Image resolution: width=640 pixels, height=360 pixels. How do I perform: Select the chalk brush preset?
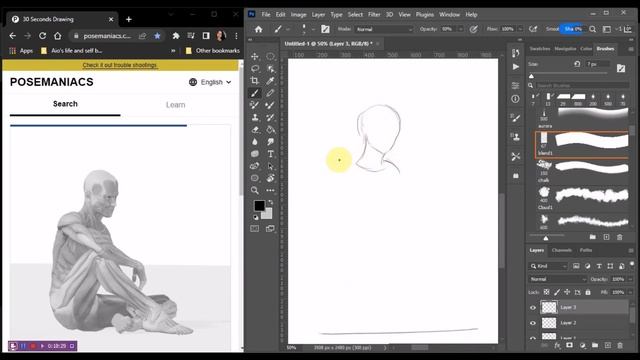pyautogui.click(x=582, y=170)
